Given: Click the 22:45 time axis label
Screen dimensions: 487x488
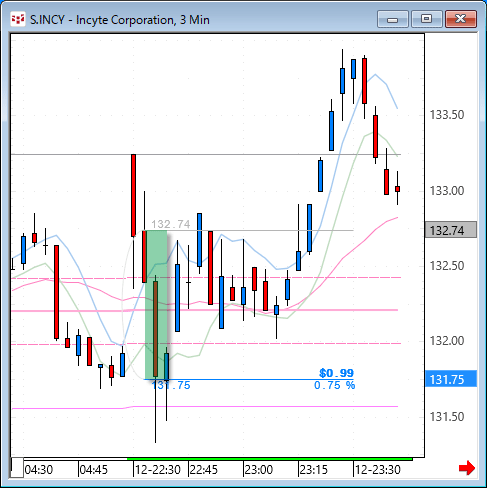Looking at the screenshot, I should (204, 470).
